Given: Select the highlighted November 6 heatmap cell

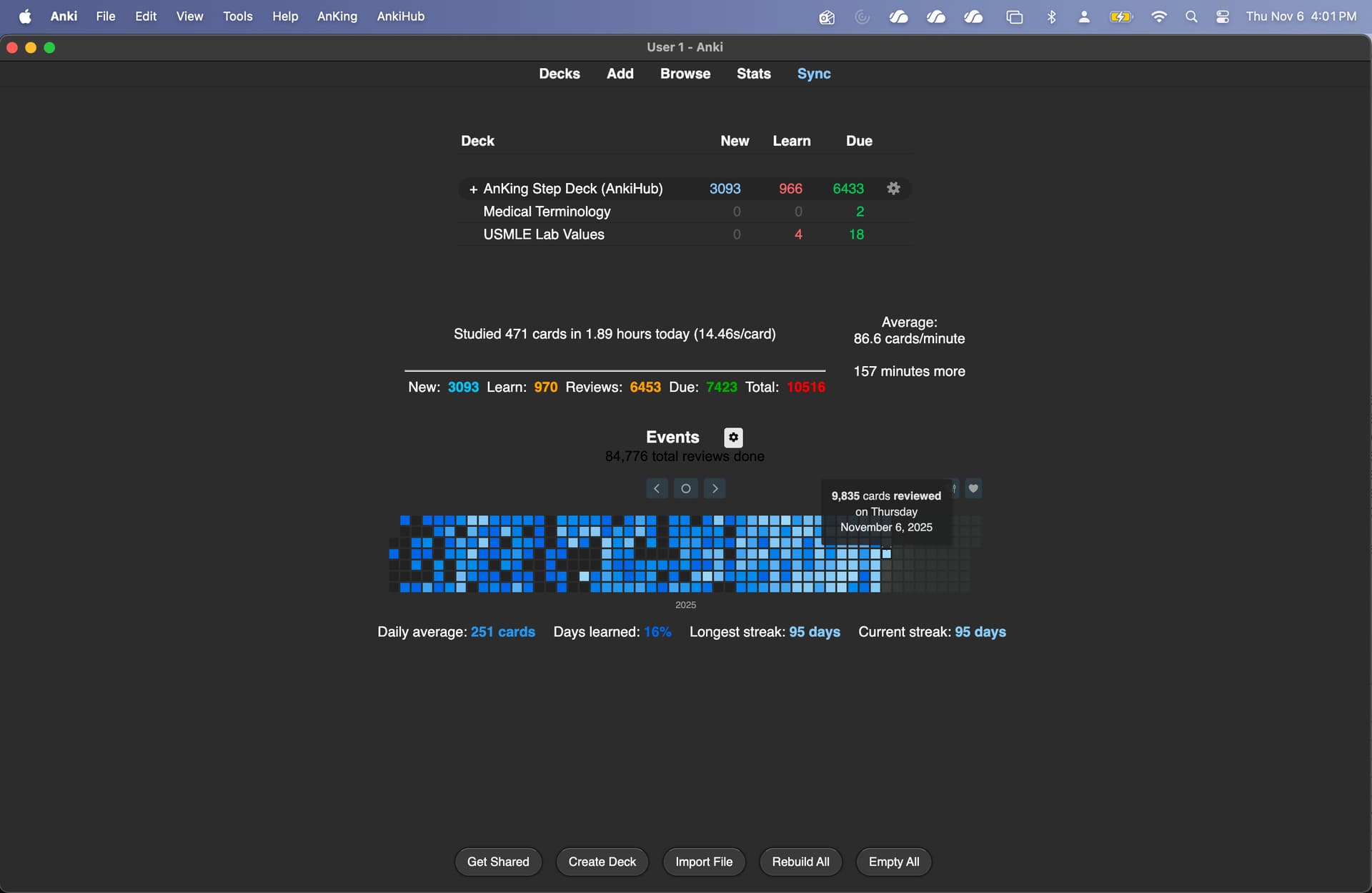Looking at the screenshot, I should coord(886,553).
